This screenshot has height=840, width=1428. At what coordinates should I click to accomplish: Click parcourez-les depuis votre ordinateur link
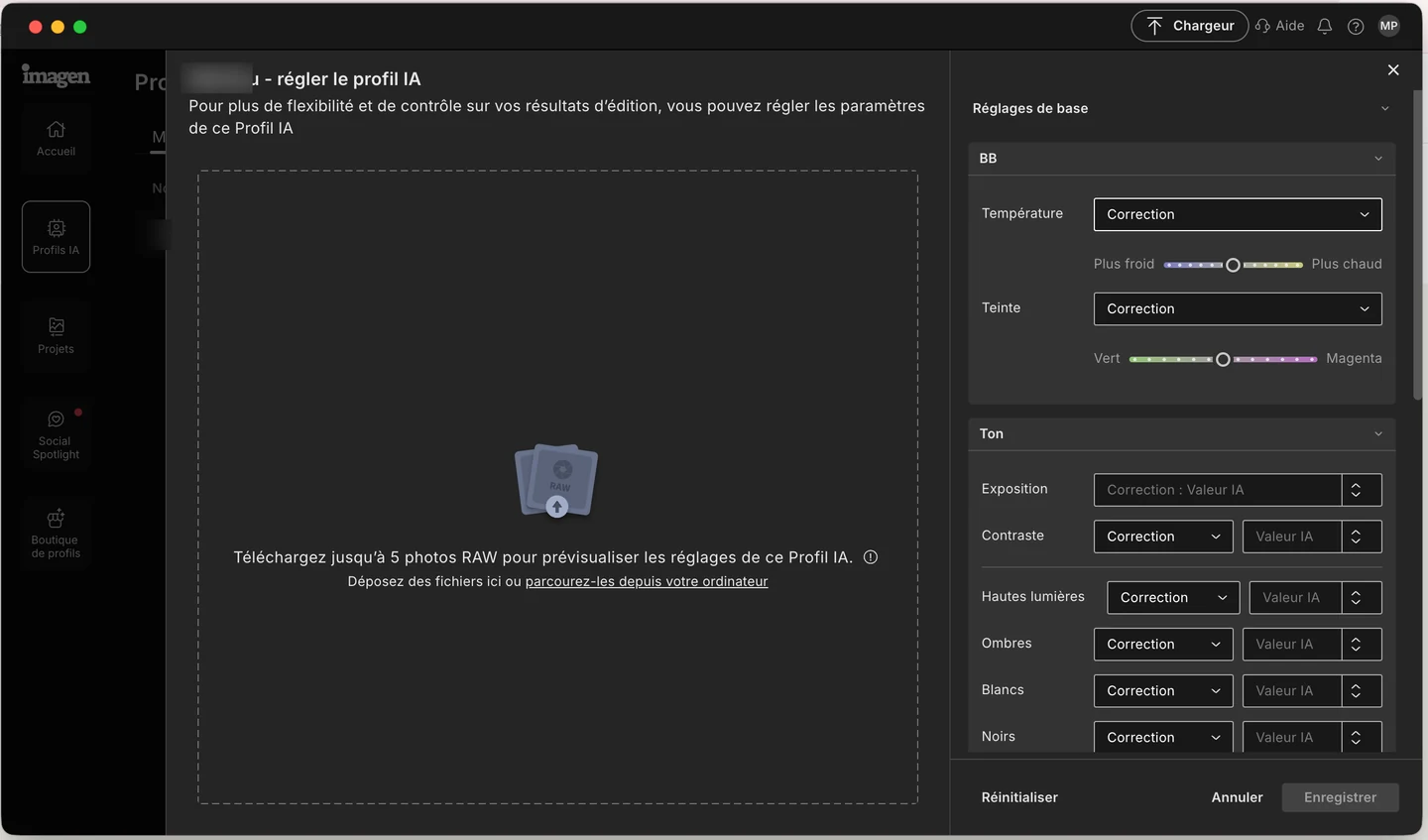[x=647, y=582]
